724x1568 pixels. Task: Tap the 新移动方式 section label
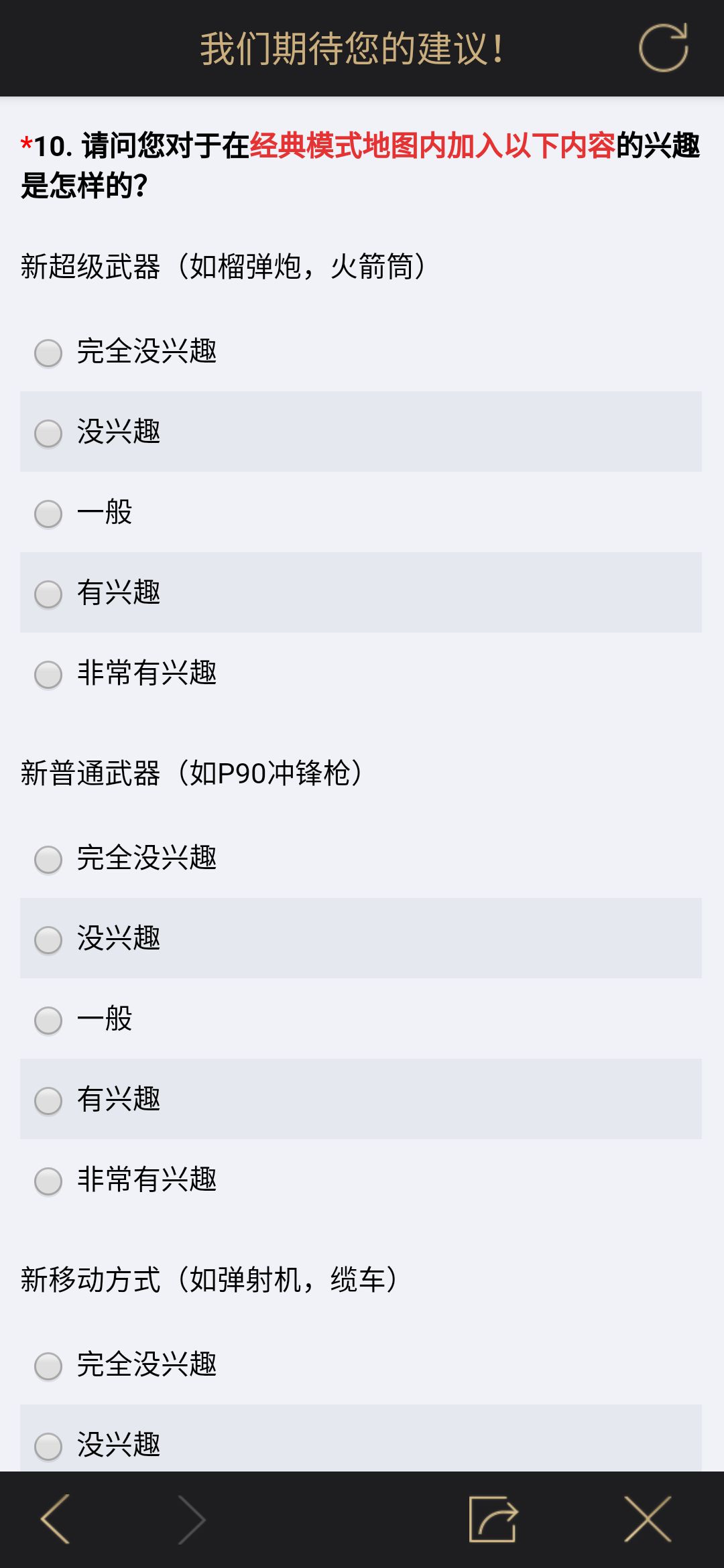point(210,1279)
